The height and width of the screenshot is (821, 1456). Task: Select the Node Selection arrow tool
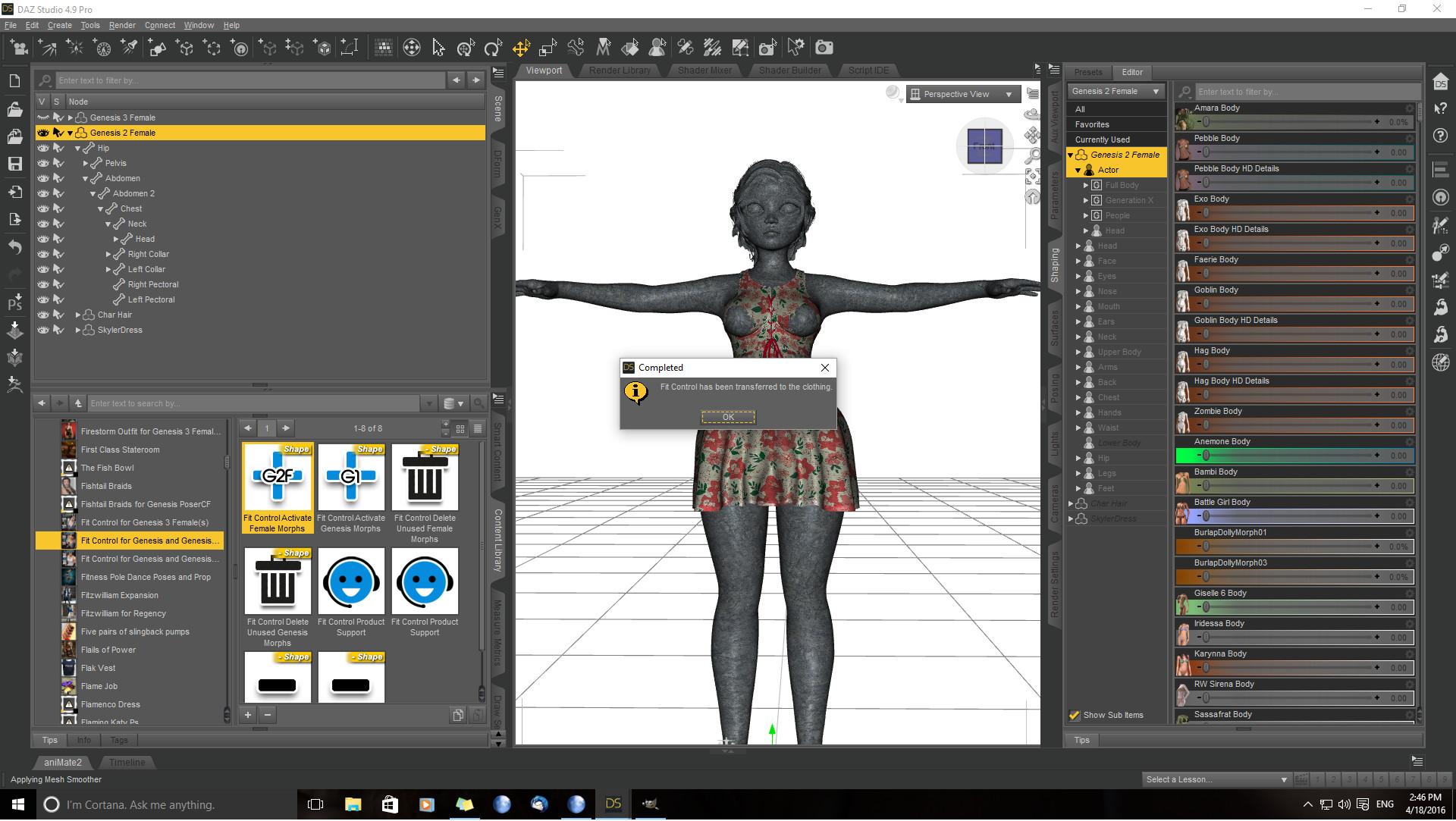click(438, 49)
